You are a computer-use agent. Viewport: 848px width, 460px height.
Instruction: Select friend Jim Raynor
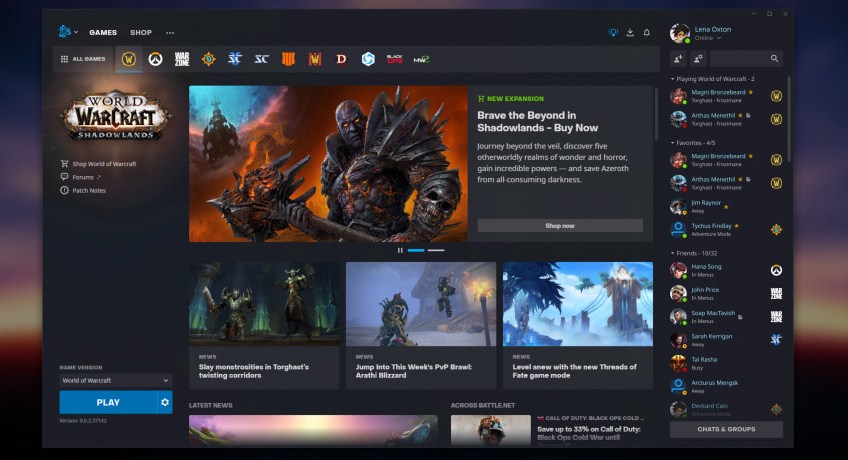(725, 206)
